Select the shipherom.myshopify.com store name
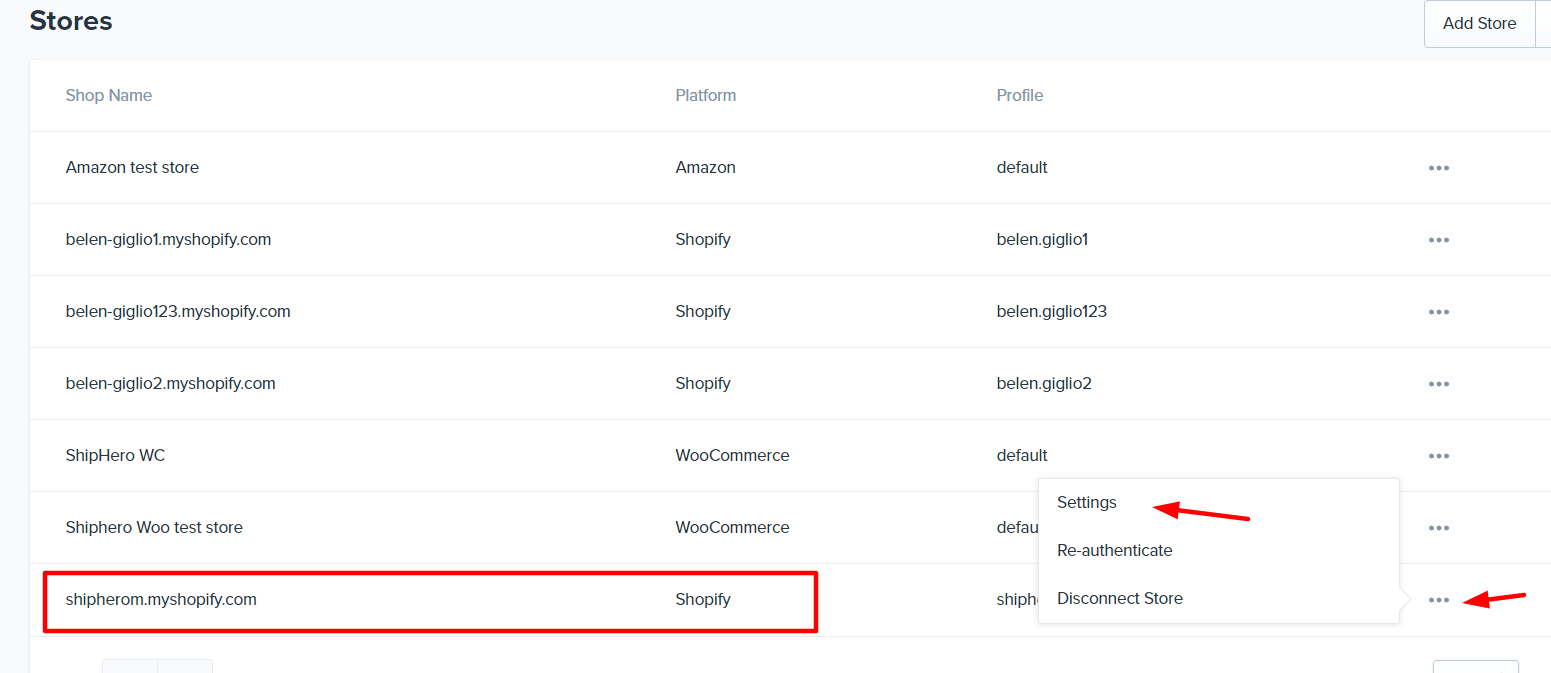 pyautogui.click(x=161, y=600)
